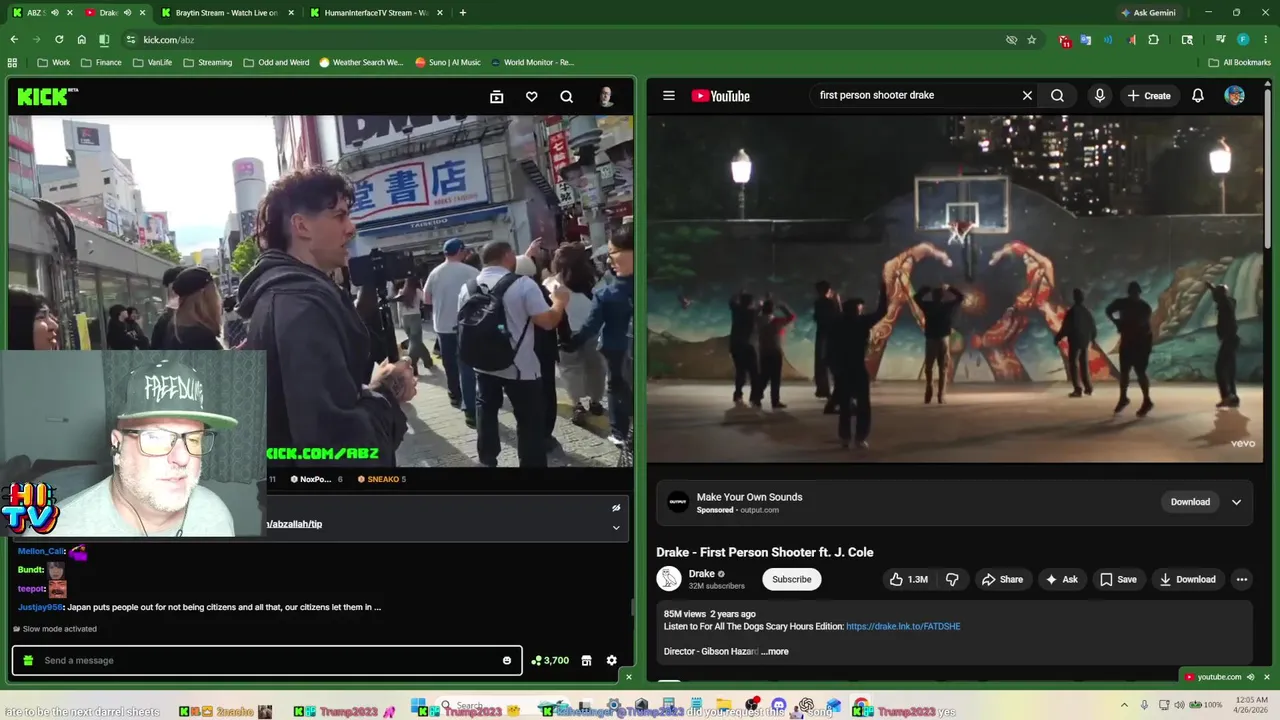Mute audio on the Drake tab
This screenshot has width=1280, height=720.
click(x=127, y=13)
